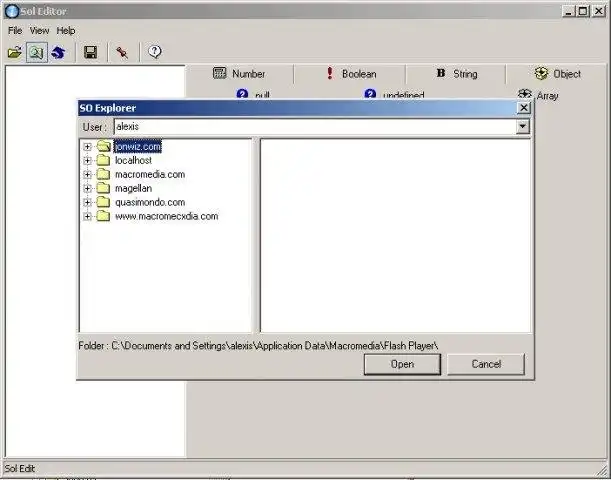Click the blue refresh arrow toolbar icon
This screenshot has height=480, width=611.
point(58,52)
